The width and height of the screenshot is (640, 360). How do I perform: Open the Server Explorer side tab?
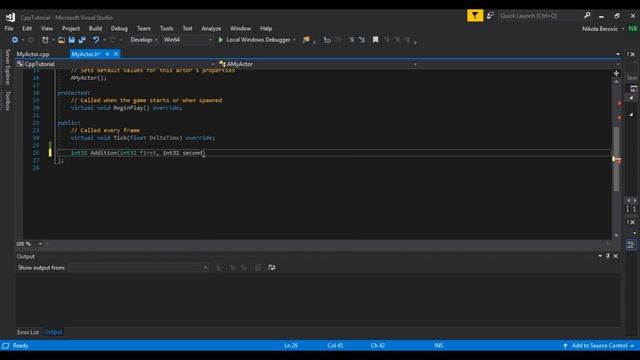coord(7,67)
